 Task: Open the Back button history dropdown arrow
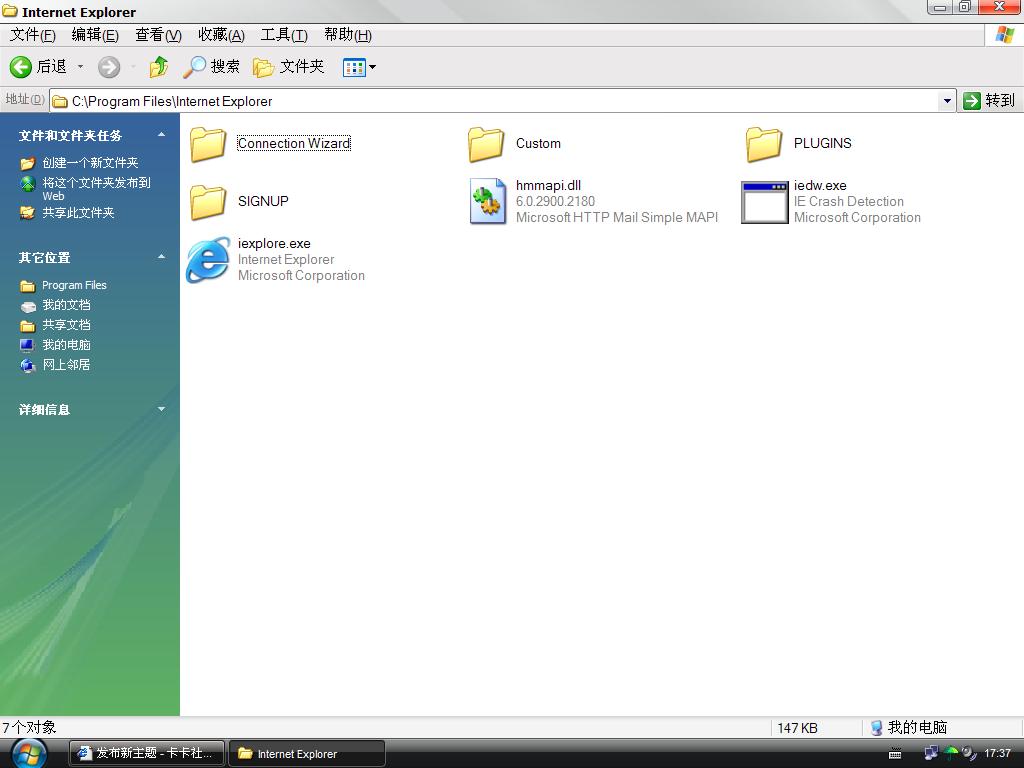[81, 67]
